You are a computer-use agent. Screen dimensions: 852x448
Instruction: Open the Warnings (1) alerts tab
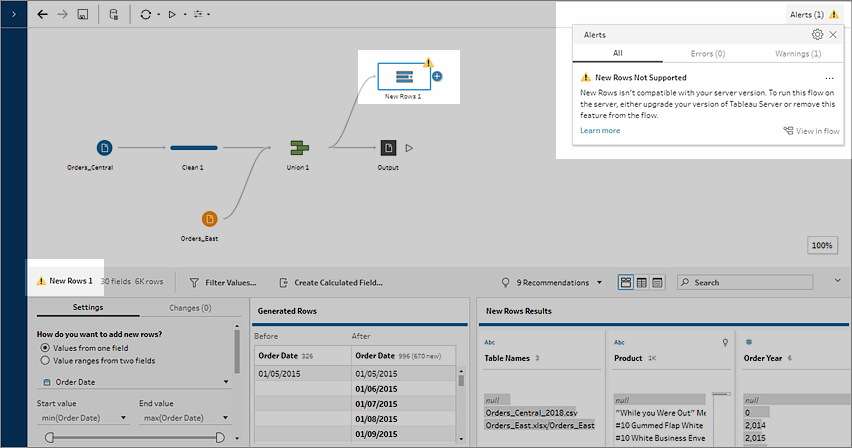(x=798, y=54)
